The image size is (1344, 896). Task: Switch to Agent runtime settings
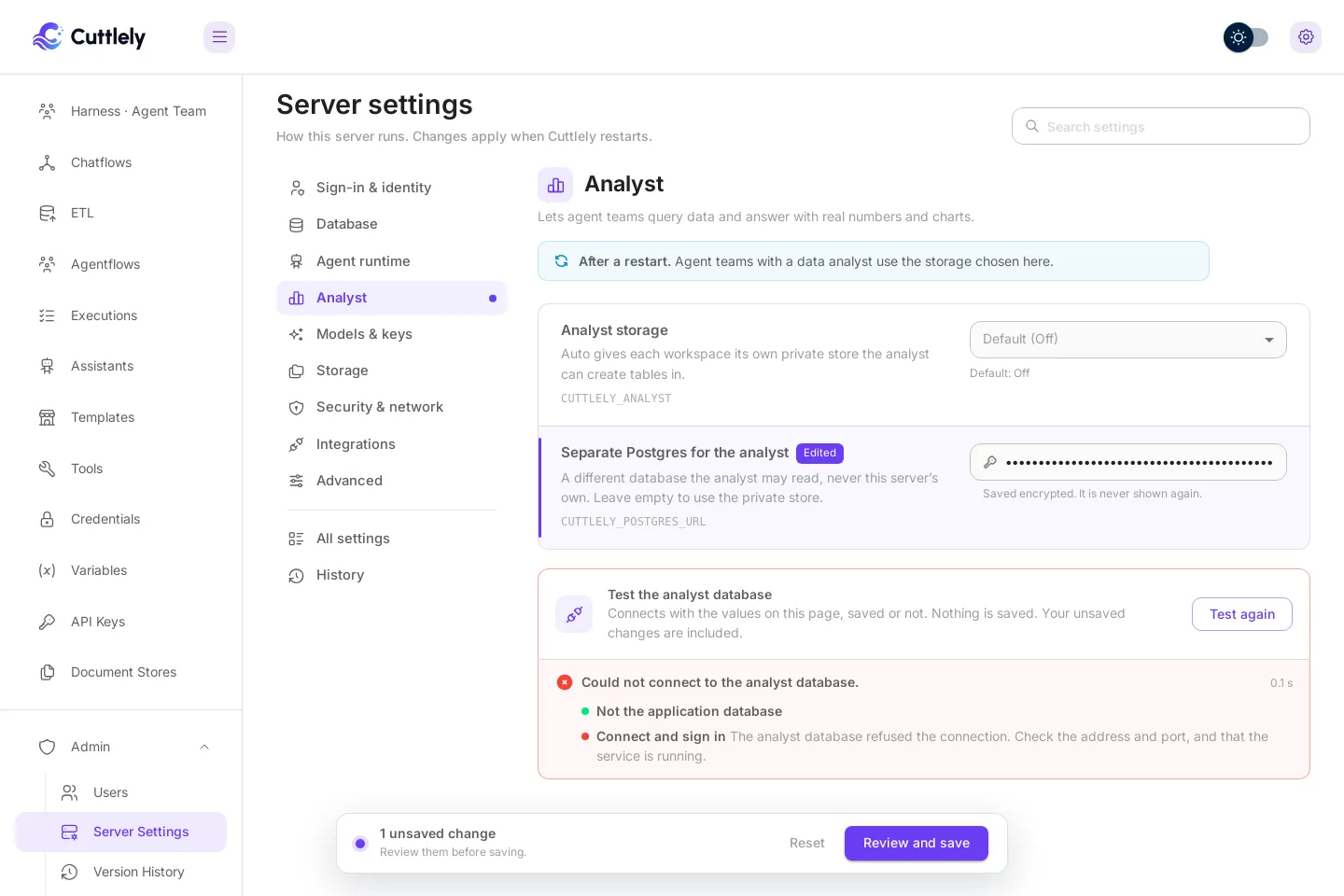392,261
